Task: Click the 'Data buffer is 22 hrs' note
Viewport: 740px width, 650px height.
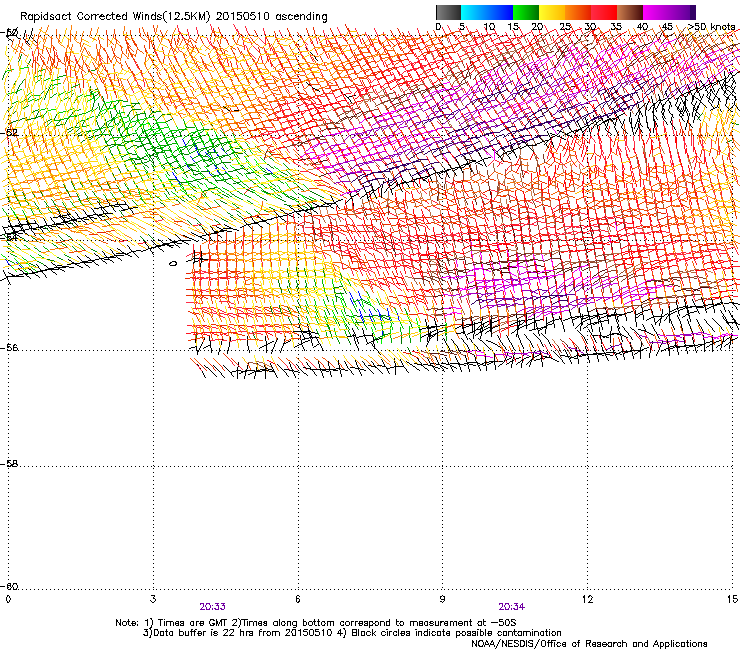Action: (x=352, y=633)
